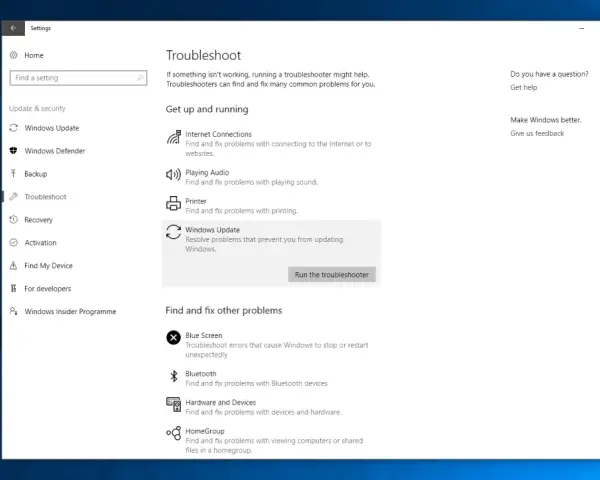
Task: Click Run the troubleshooter button
Action: (332, 274)
